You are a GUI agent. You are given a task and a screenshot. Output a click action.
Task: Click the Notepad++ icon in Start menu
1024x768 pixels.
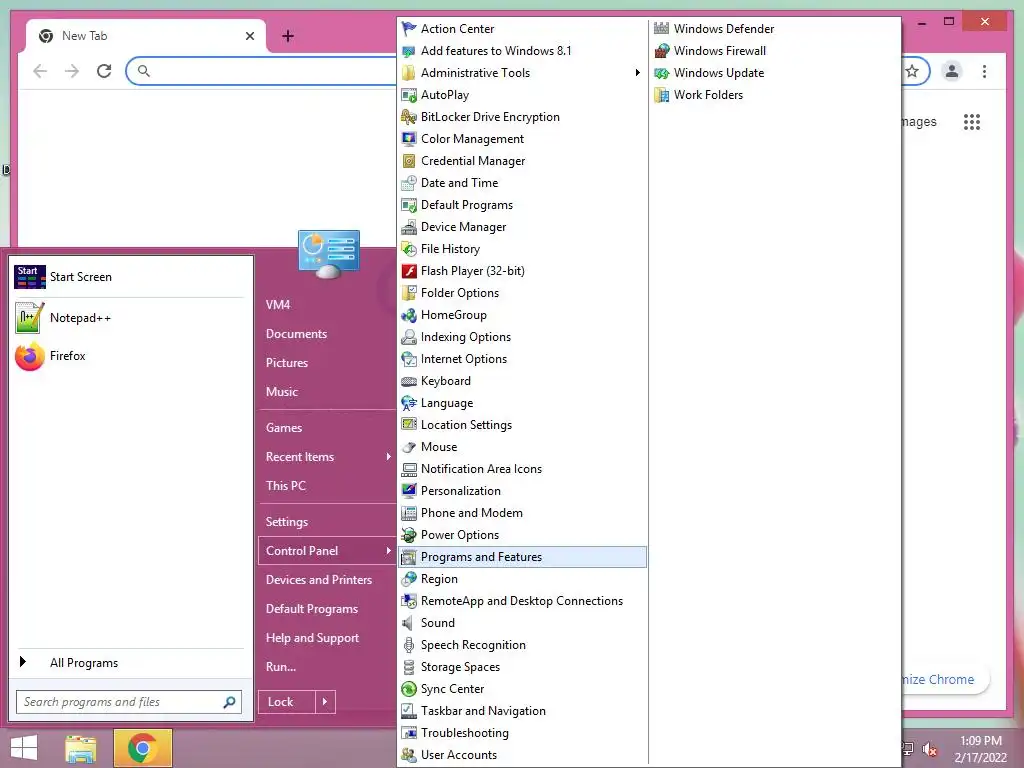click(x=29, y=317)
